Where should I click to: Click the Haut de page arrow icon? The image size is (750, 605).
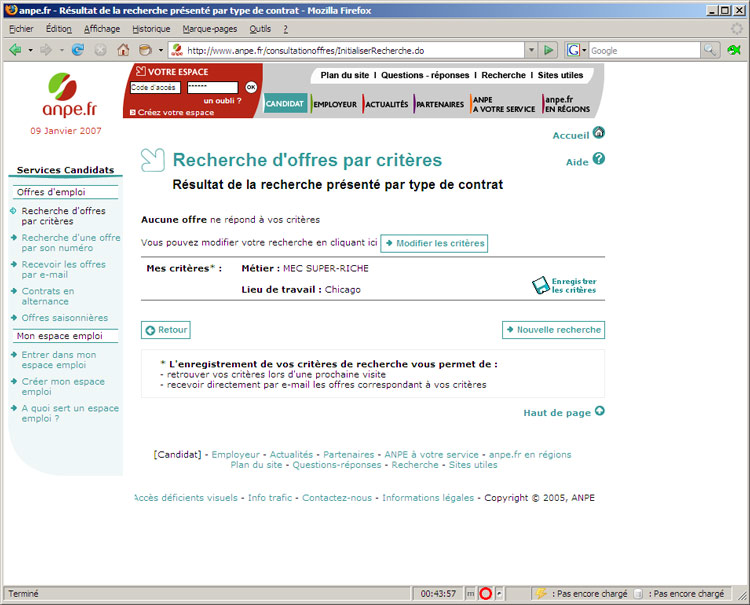[x=600, y=411]
